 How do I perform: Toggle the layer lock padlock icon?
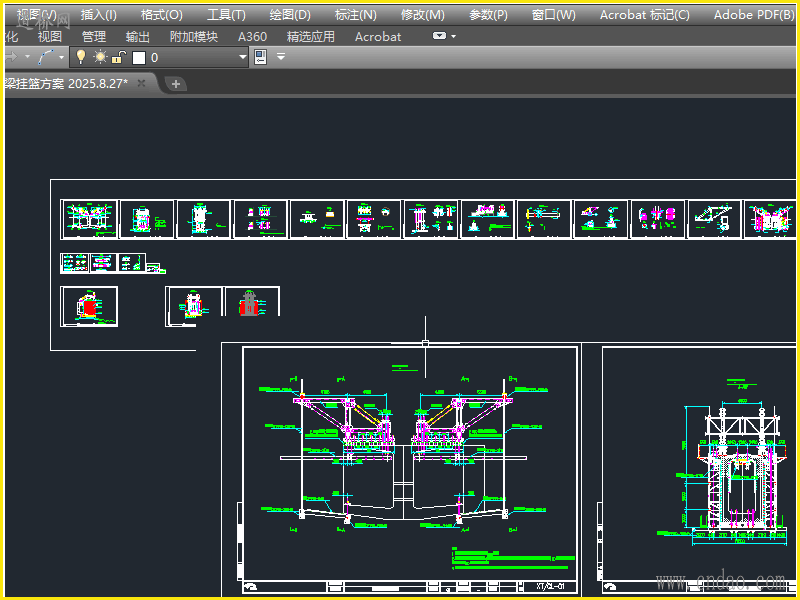pos(118,58)
